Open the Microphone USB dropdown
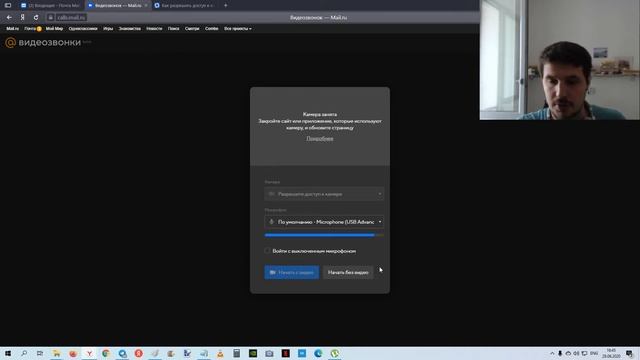This screenshot has width=640, height=360. [324, 222]
